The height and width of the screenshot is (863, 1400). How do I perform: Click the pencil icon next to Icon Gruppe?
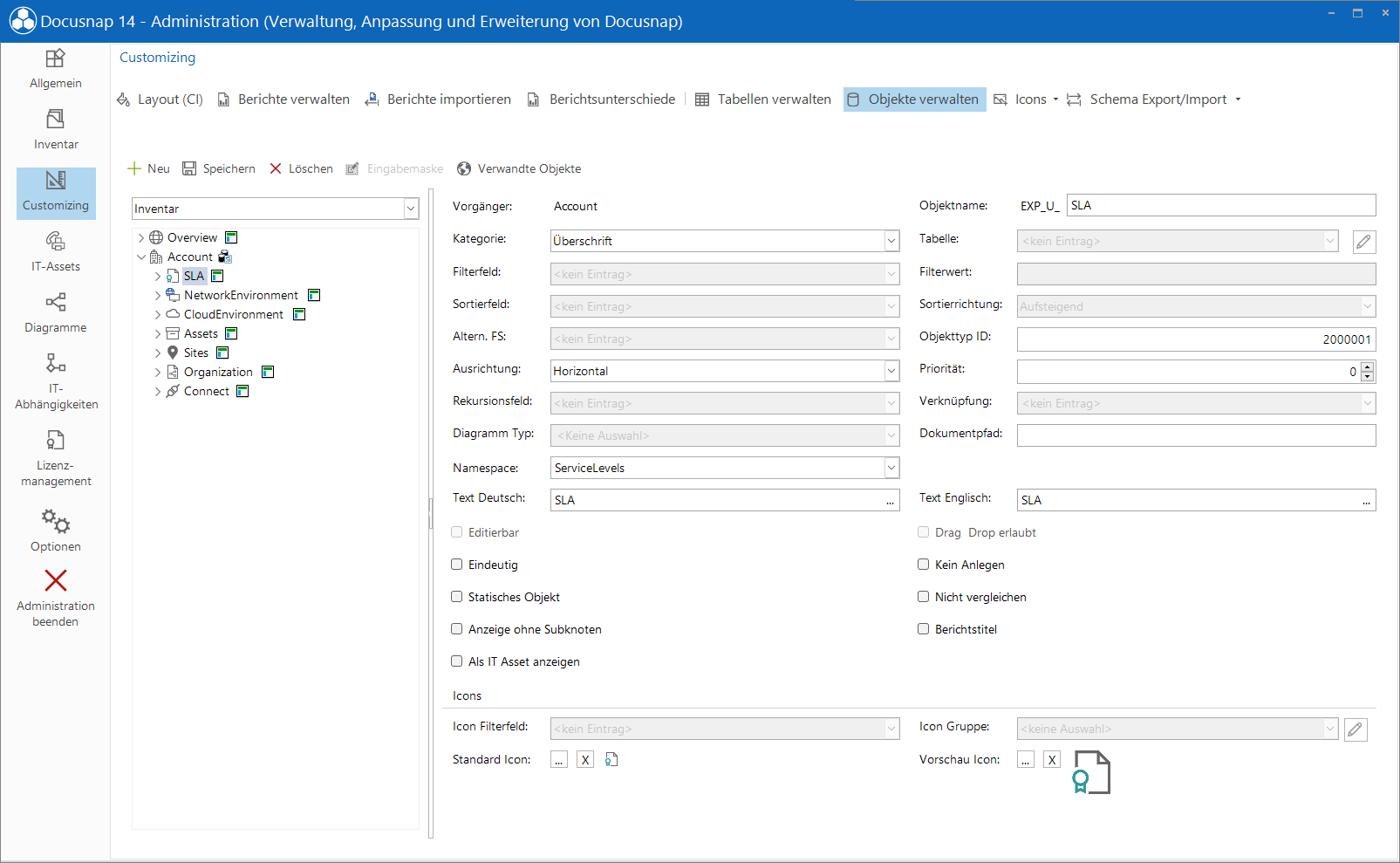point(1356,729)
